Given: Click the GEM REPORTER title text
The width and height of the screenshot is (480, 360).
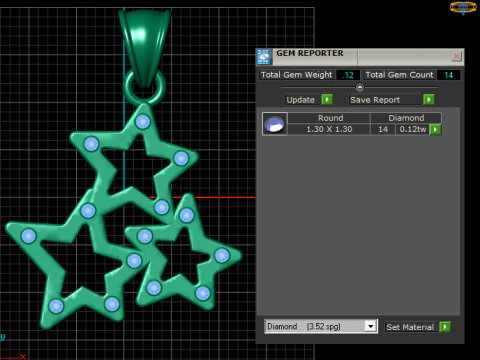Looking at the screenshot, I should point(310,53).
